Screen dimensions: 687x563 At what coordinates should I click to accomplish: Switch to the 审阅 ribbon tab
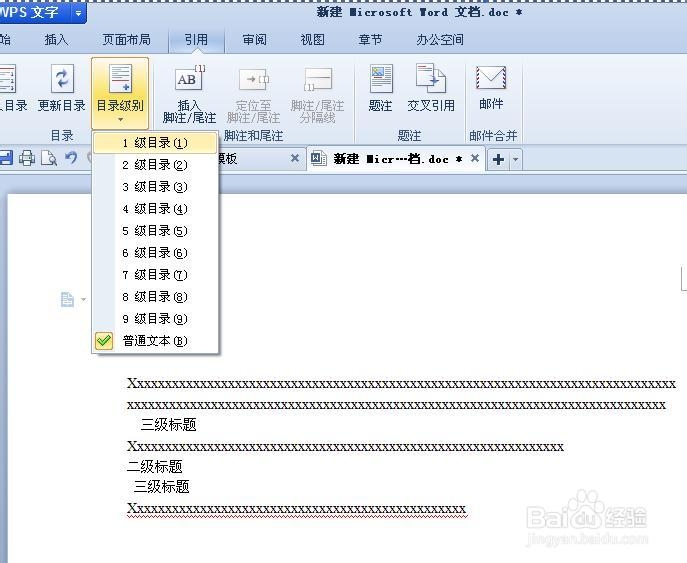(x=255, y=40)
